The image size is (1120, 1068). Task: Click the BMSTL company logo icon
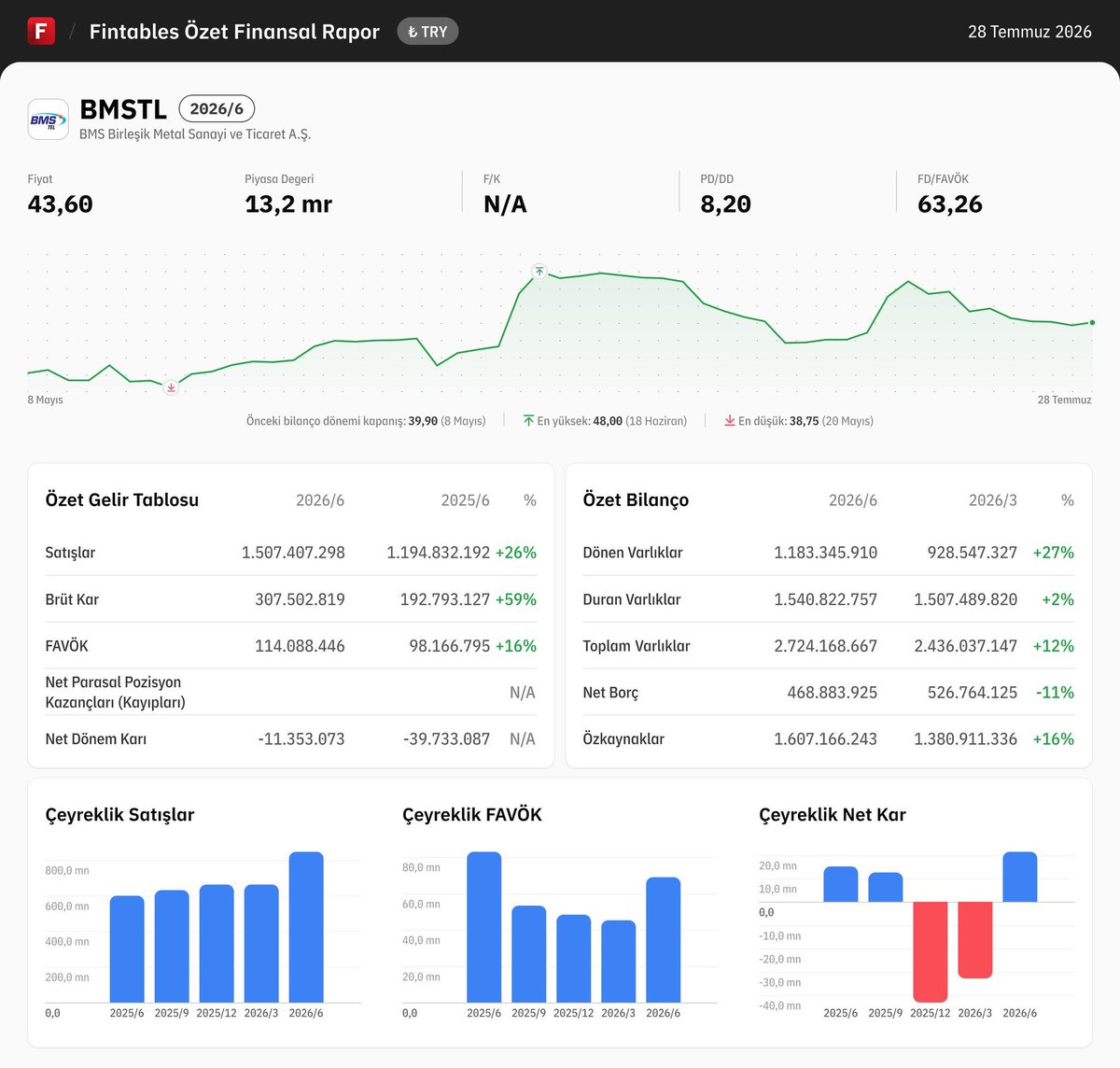pyautogui.click(x=49, y=119)
